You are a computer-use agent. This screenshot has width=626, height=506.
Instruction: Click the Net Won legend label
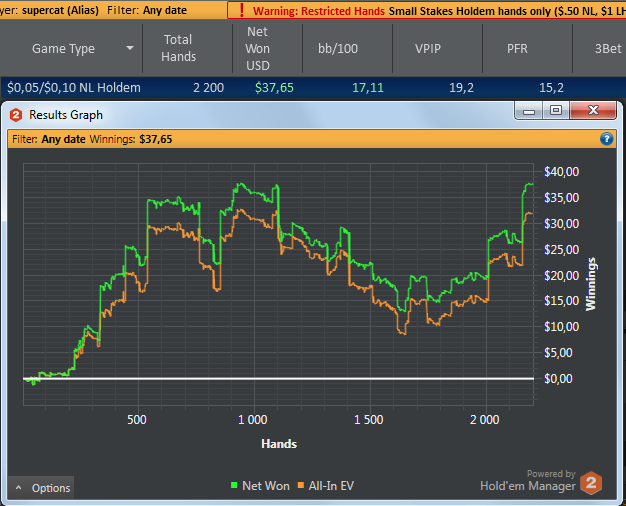pos(265,486)
